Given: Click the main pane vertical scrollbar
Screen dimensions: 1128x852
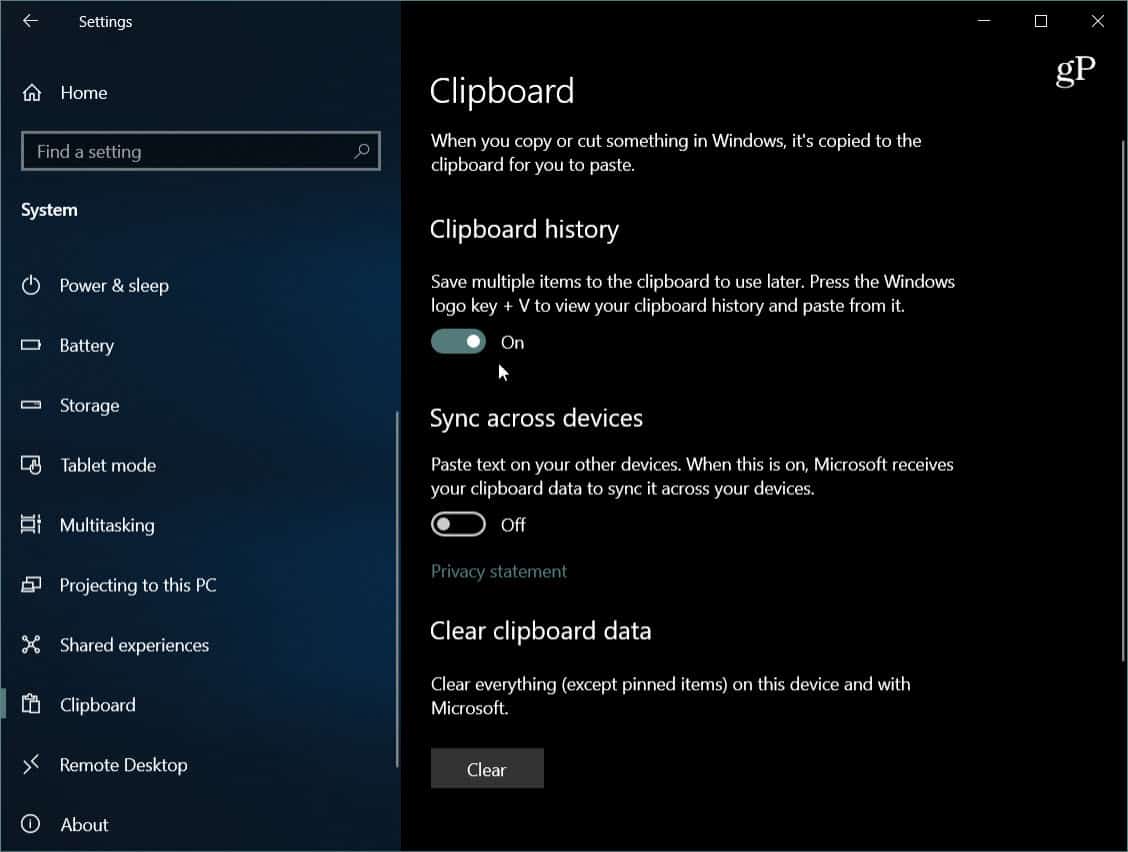Looking at the screenshot, I should tap(1124, 401).
